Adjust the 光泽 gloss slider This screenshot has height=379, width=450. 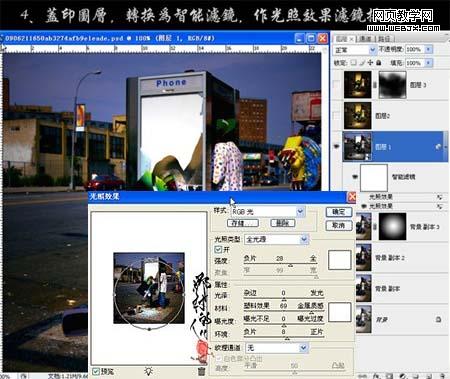tap(283, 298)
